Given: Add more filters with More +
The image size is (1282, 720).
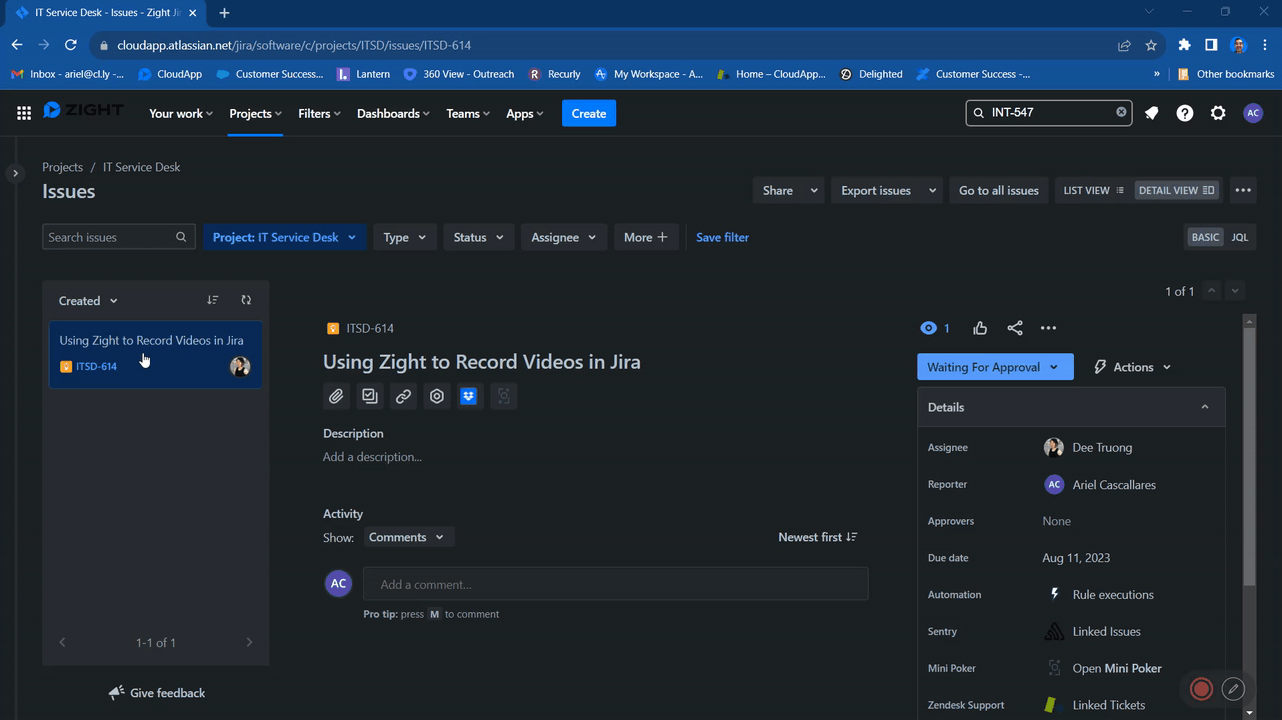Looking at the screenshot, I should (x=646, y=237).
